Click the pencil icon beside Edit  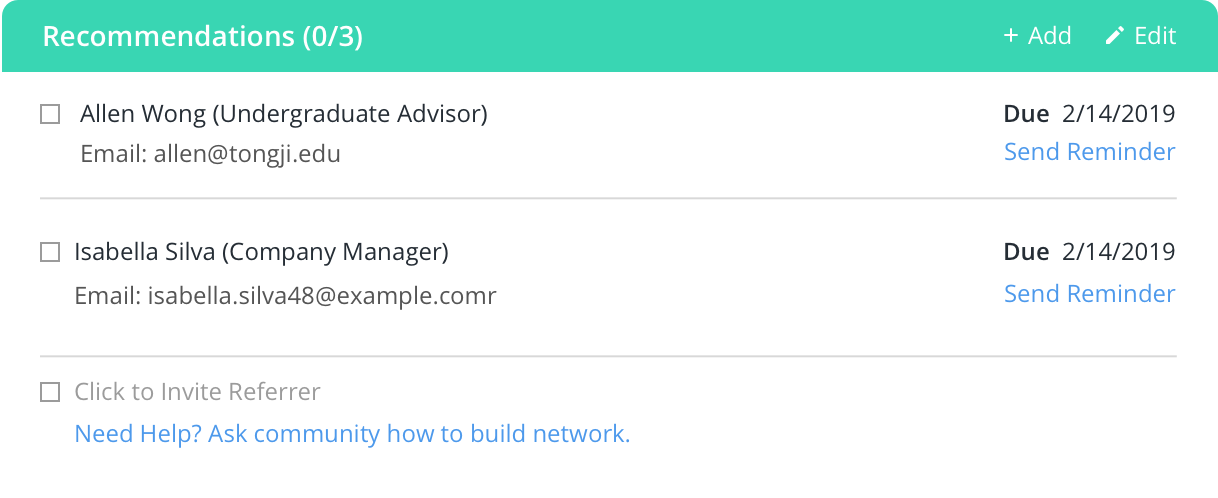[1114, 36]
